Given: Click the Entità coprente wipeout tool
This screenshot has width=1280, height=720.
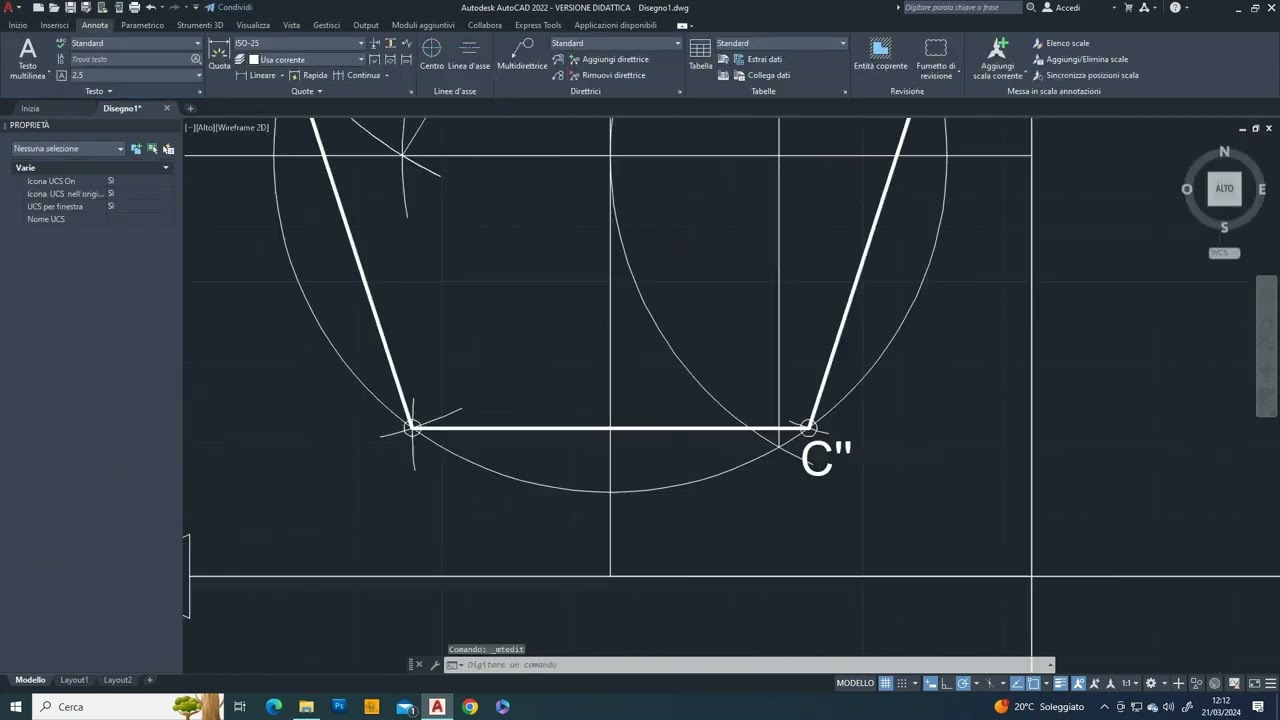Looking at the screenshot, I should click(880, 55).
